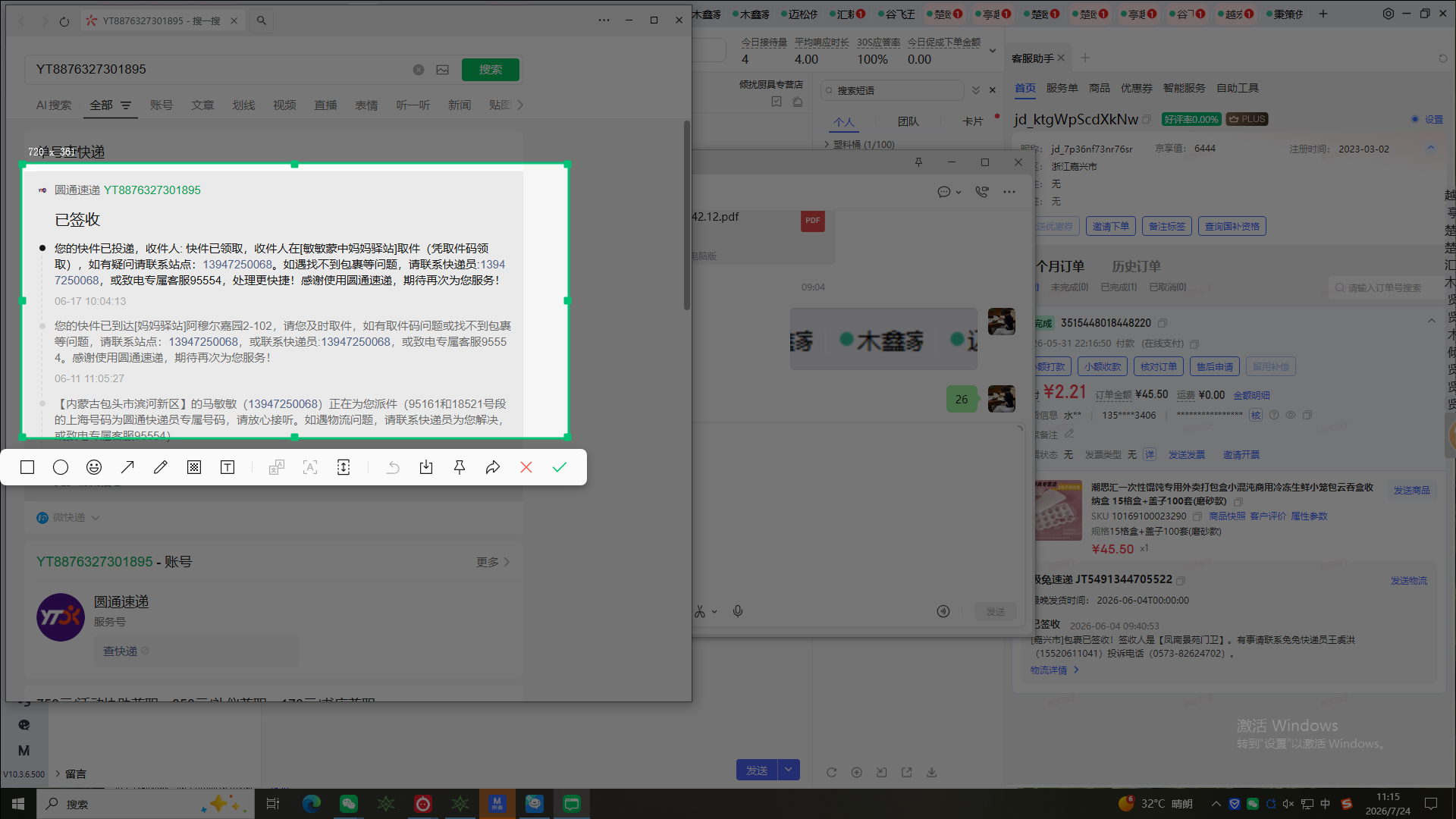Viewport: 1456px width, 819px height.
Task: Cancel the screenshot with red X
Action: tap(526, 467)
